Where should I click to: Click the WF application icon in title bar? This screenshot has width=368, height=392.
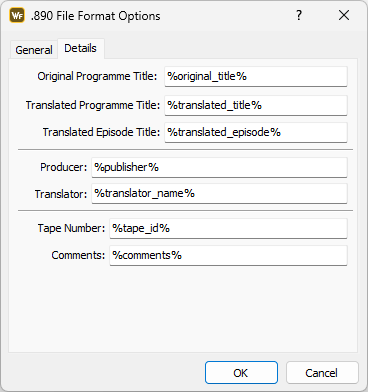pos(17,15)
